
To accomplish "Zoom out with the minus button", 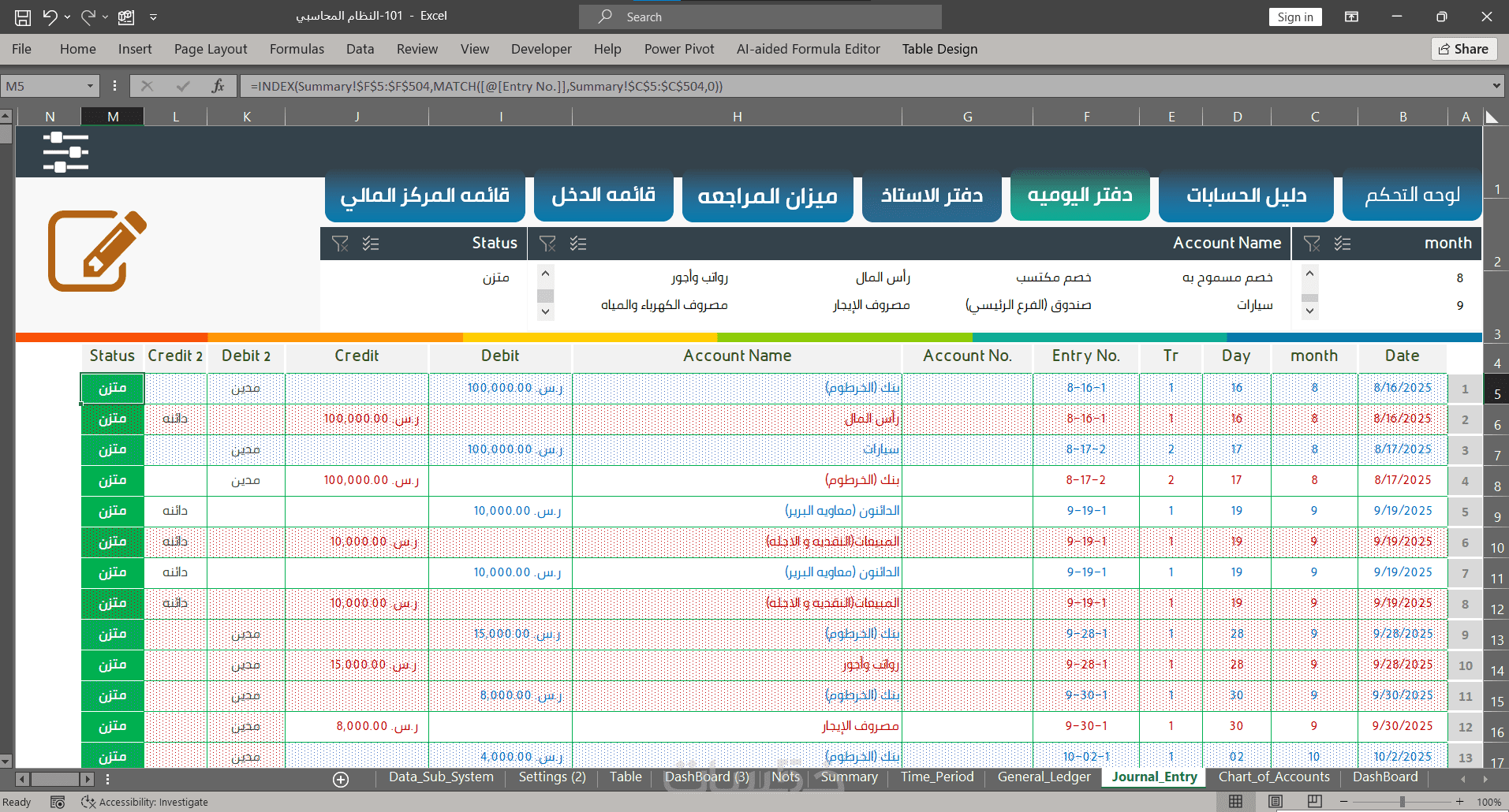I will (x=1343, y=802).
